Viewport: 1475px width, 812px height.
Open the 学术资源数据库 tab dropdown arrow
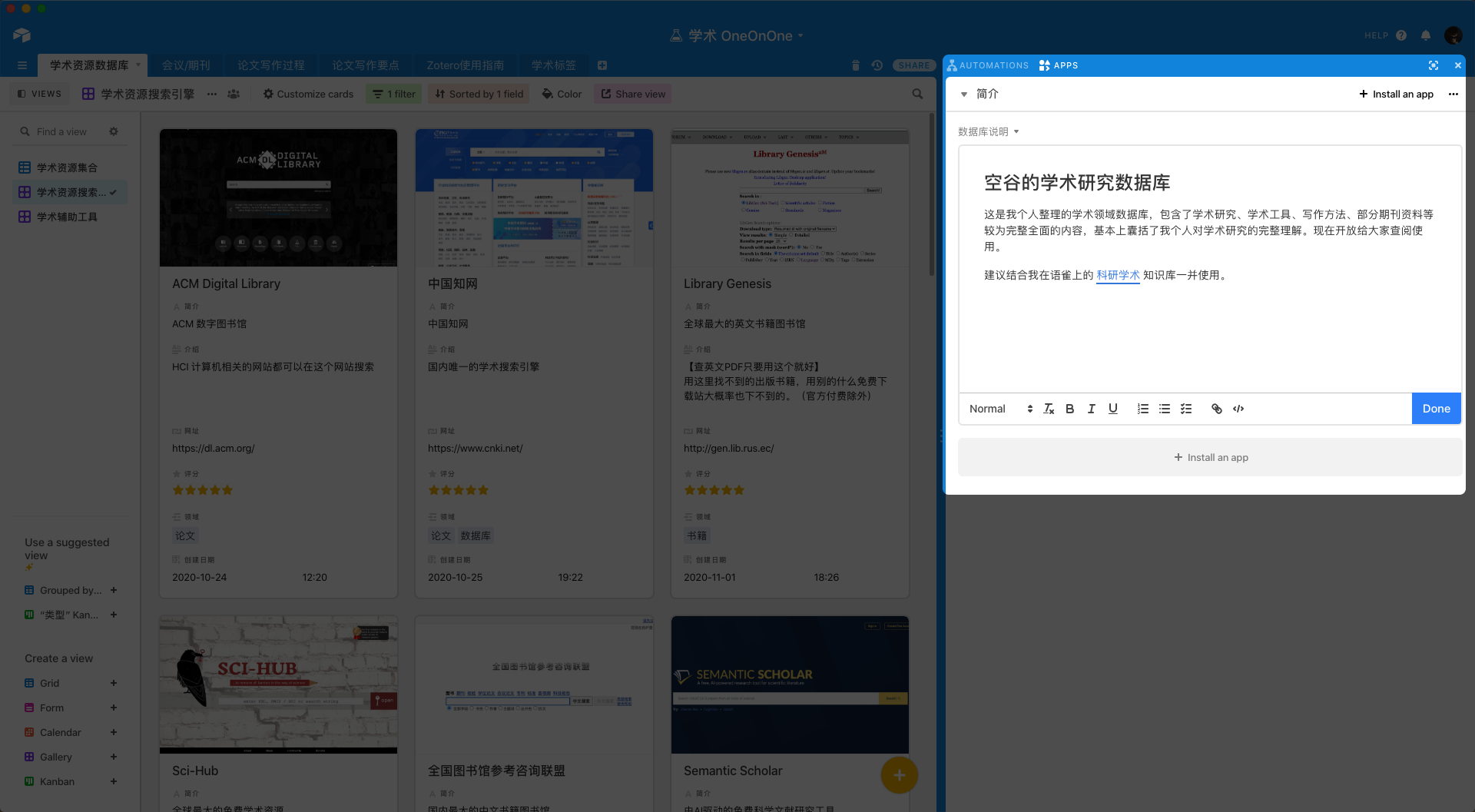[138, 65]
